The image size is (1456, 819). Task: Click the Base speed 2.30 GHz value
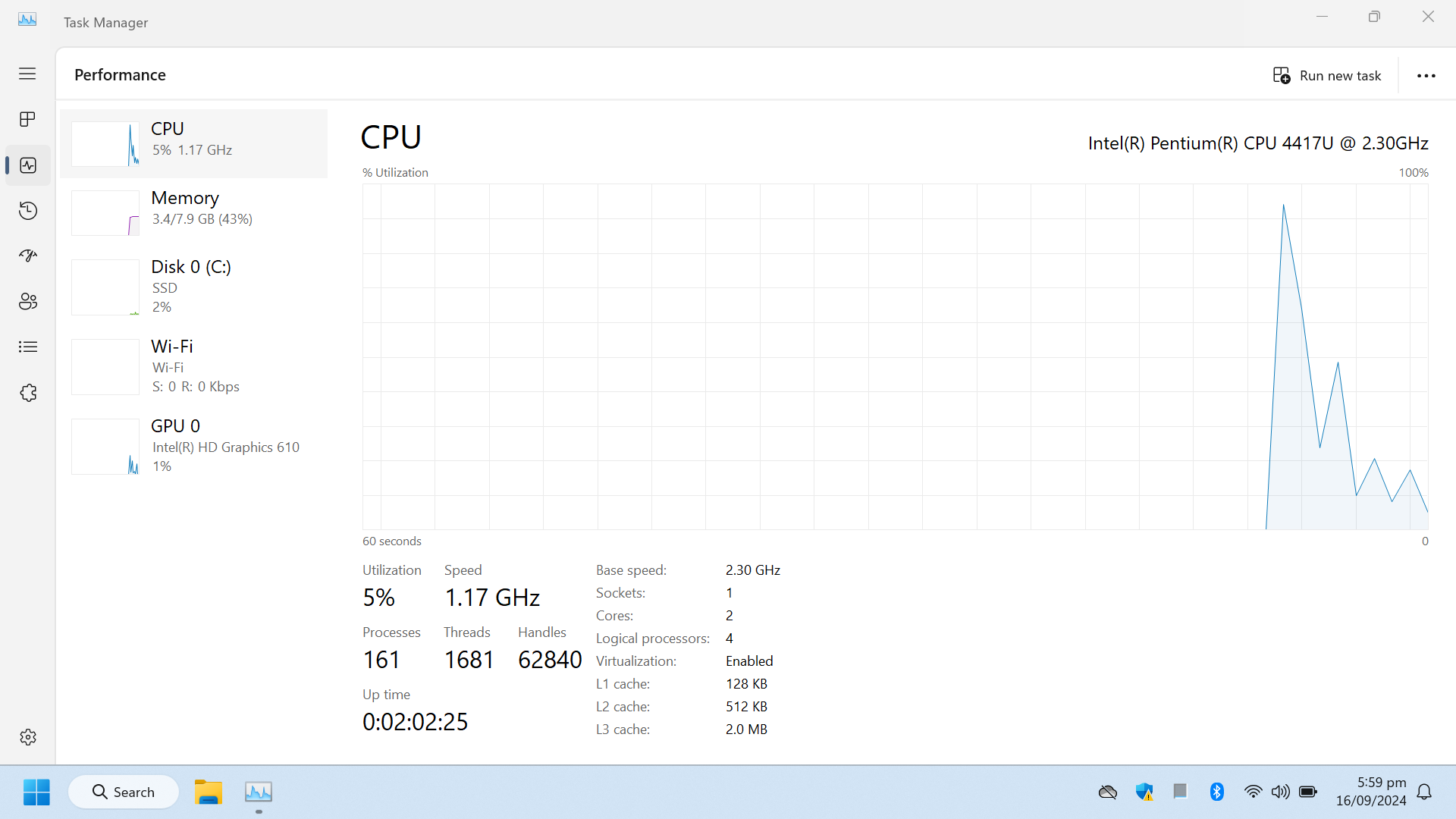(x=753, y=570)
